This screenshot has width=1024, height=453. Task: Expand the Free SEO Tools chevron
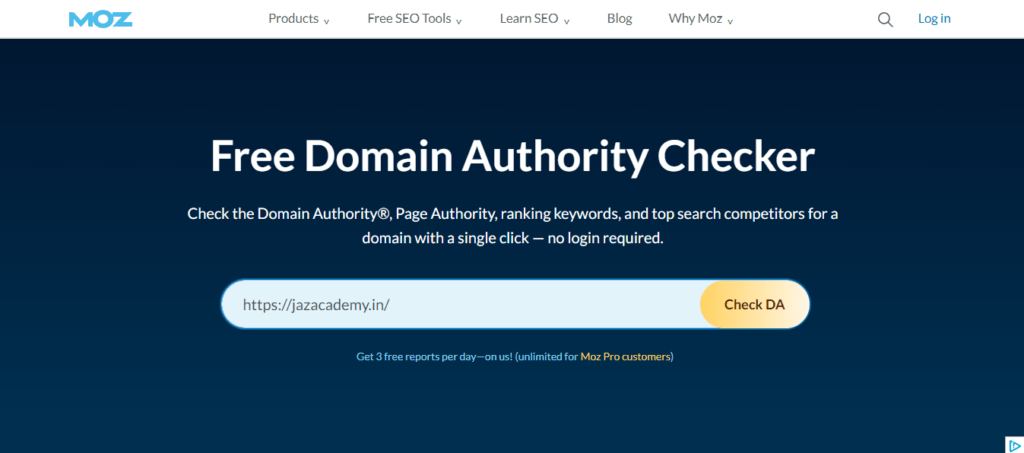[x=460, y=21]
